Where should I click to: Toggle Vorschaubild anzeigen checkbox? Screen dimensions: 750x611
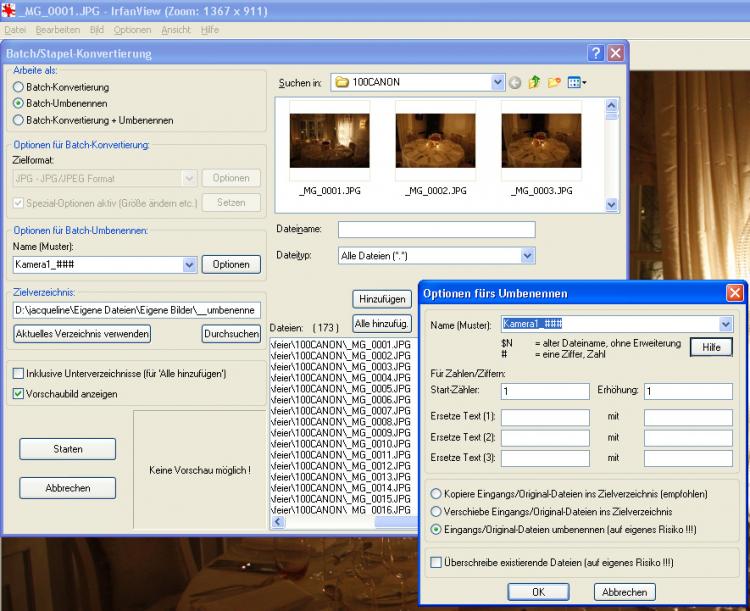click(19, 394)
